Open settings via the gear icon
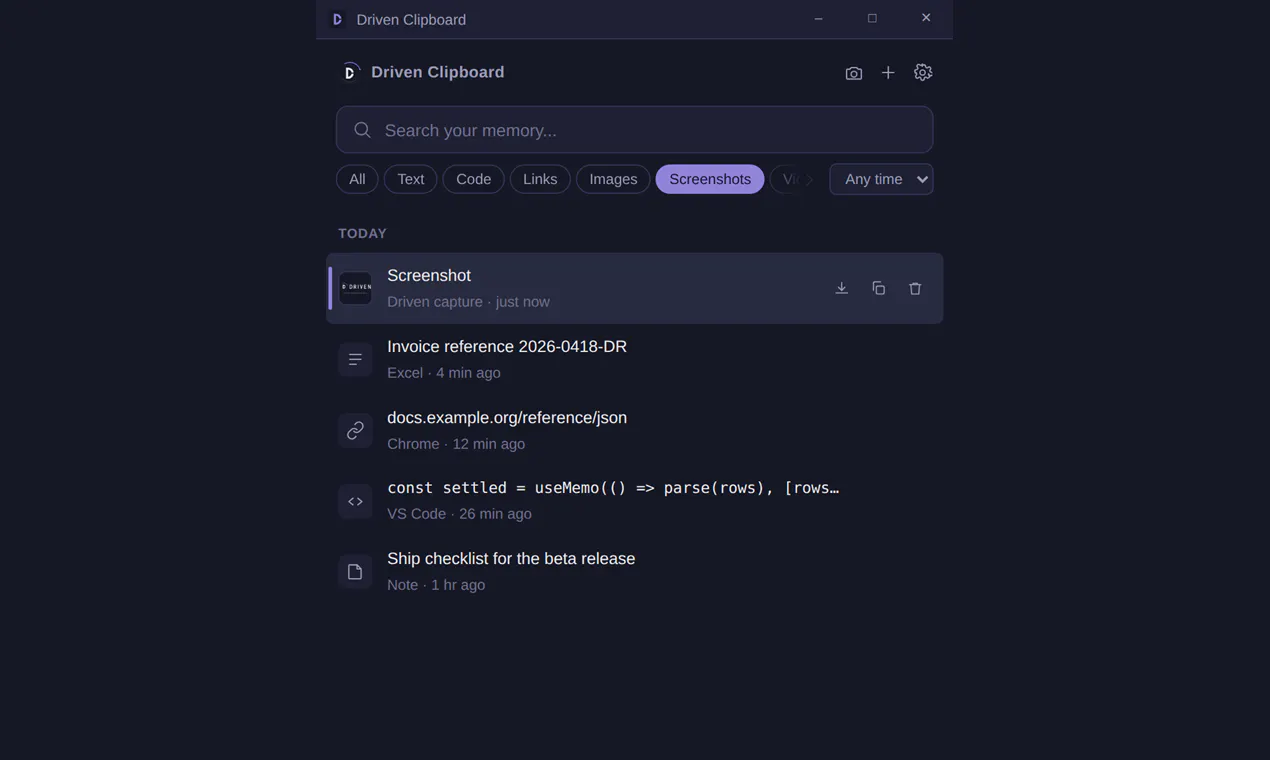The height and width of the screenshot is (760, 1270). tap(923, 73)
